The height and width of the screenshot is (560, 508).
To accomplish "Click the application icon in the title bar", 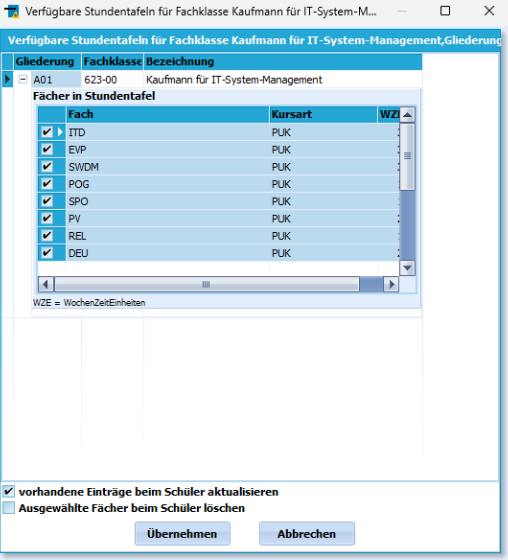I will coord(12,11).
